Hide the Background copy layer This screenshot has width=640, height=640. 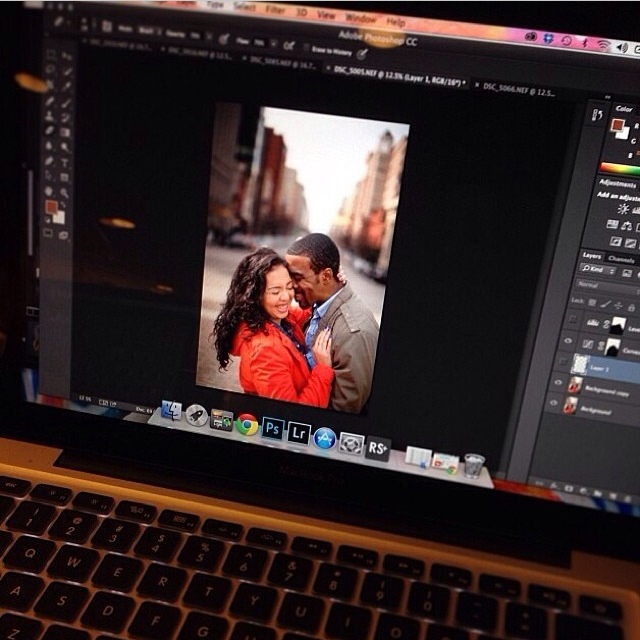(558, 382)
